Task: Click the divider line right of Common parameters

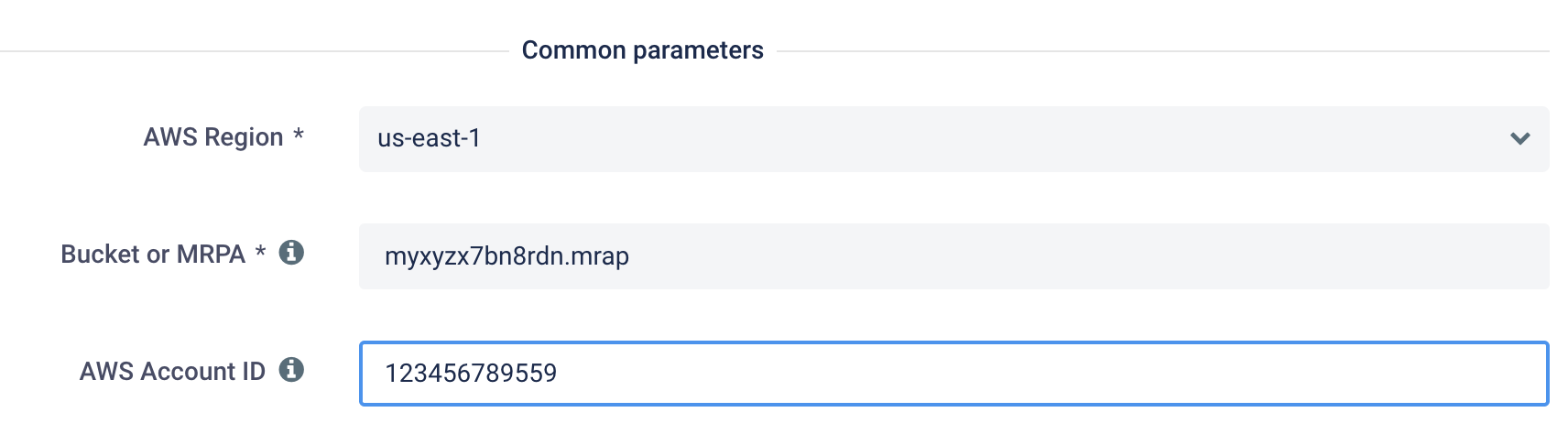Action: (1163, 51)
